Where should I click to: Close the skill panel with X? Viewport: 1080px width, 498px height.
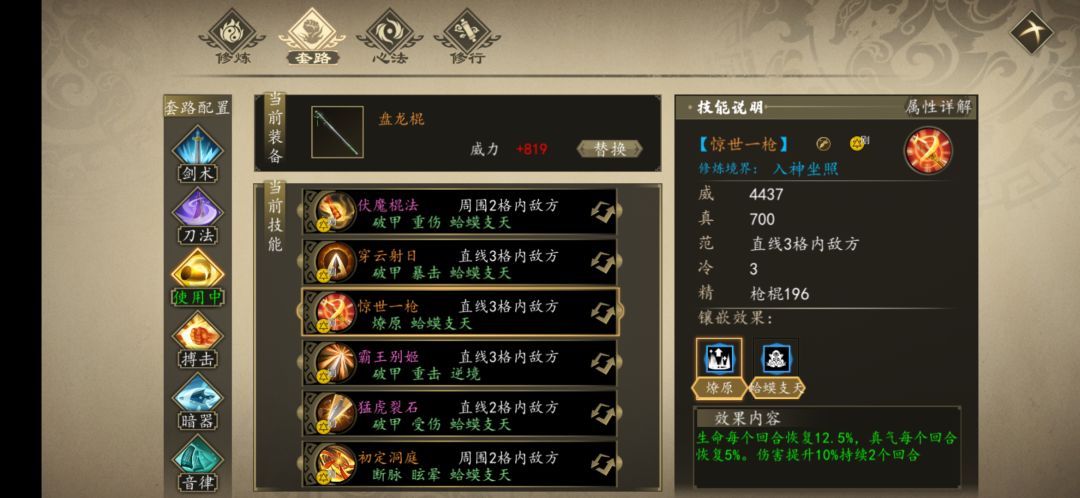(1031, 32)
